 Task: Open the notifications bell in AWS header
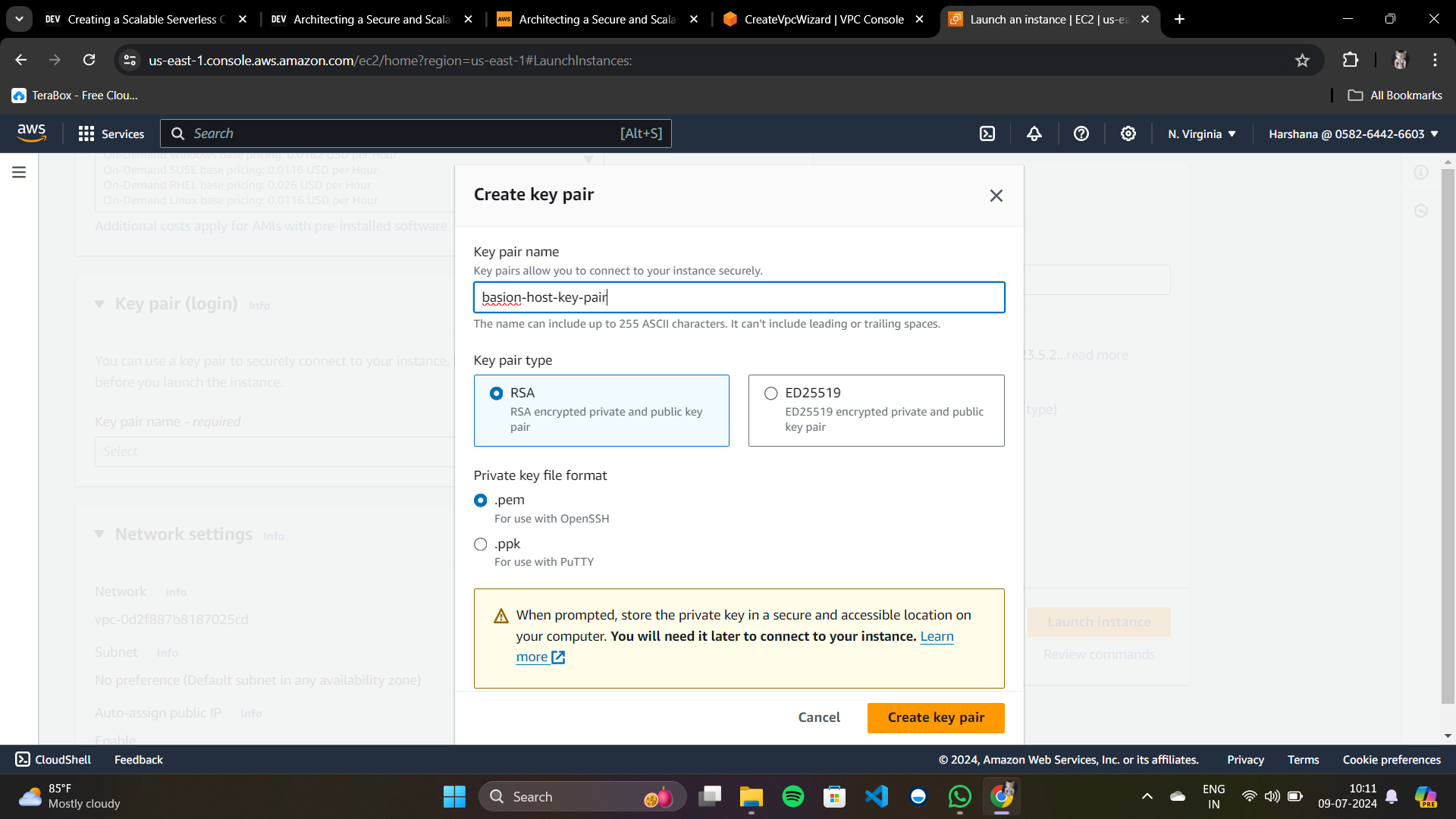[x=1034, y=134]
